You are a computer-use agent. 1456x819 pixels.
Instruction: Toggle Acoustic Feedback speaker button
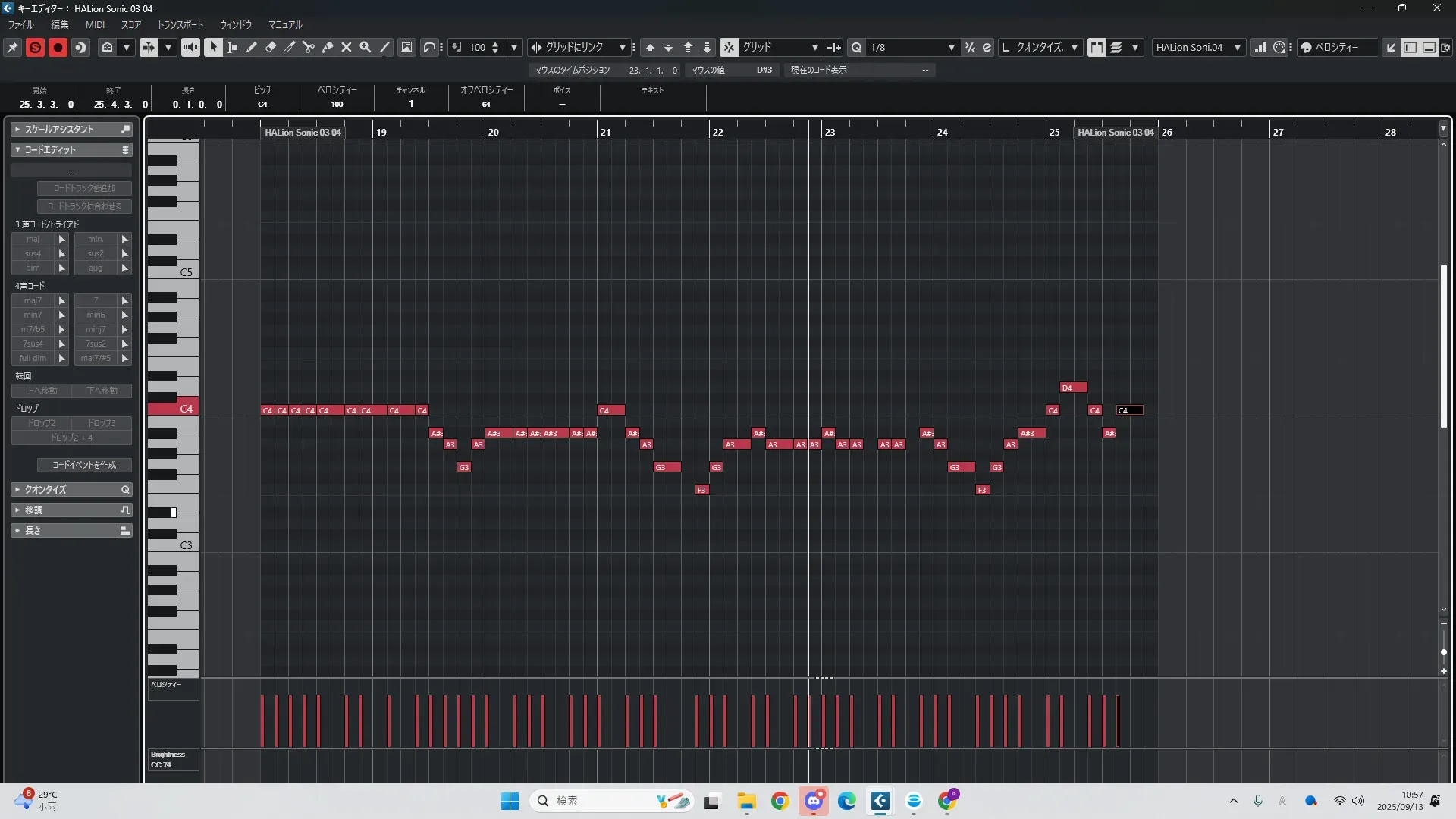(x=190, y=47)
